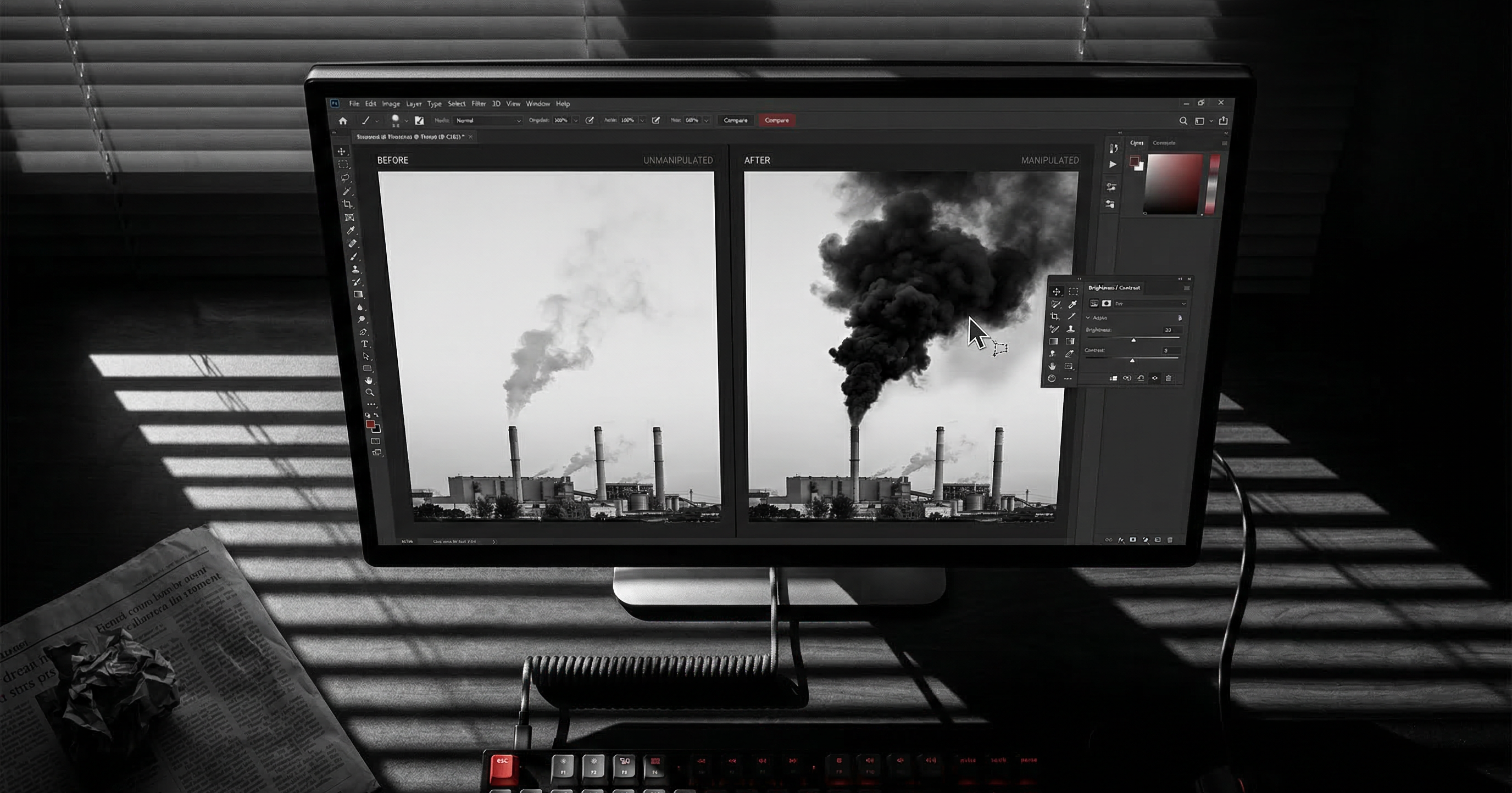Click the Home icon in options bar

click(x=343, y=121)
